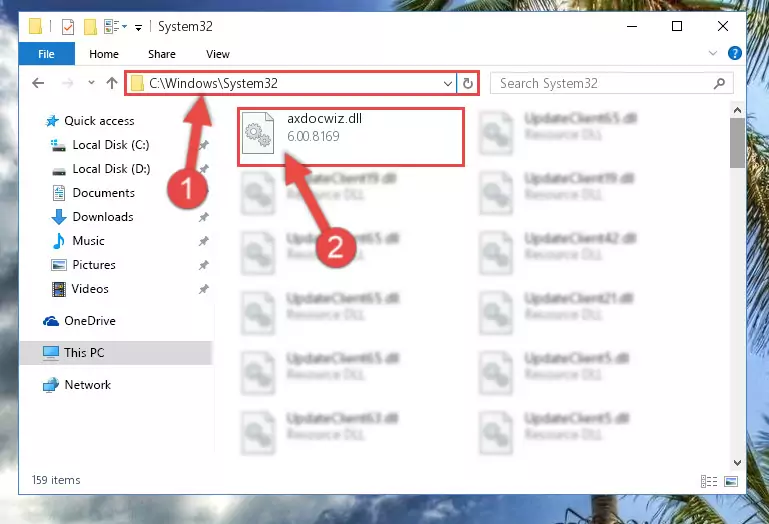Go back with the back arrow
Viewport: 769px width, 524px height.
coord(38,83)
